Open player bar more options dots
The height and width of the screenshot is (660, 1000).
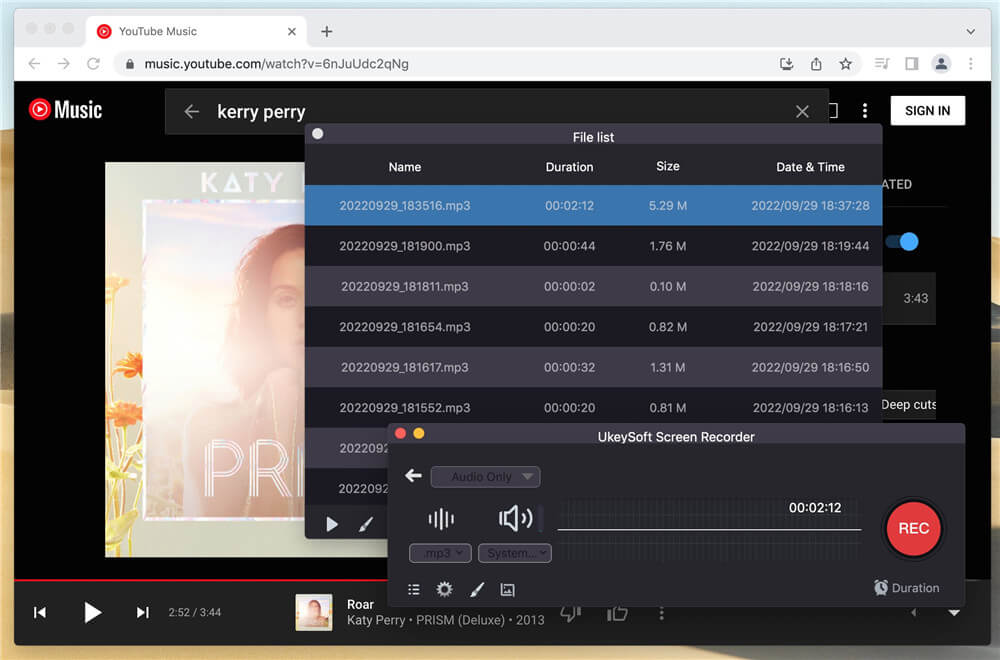point(661,613)
